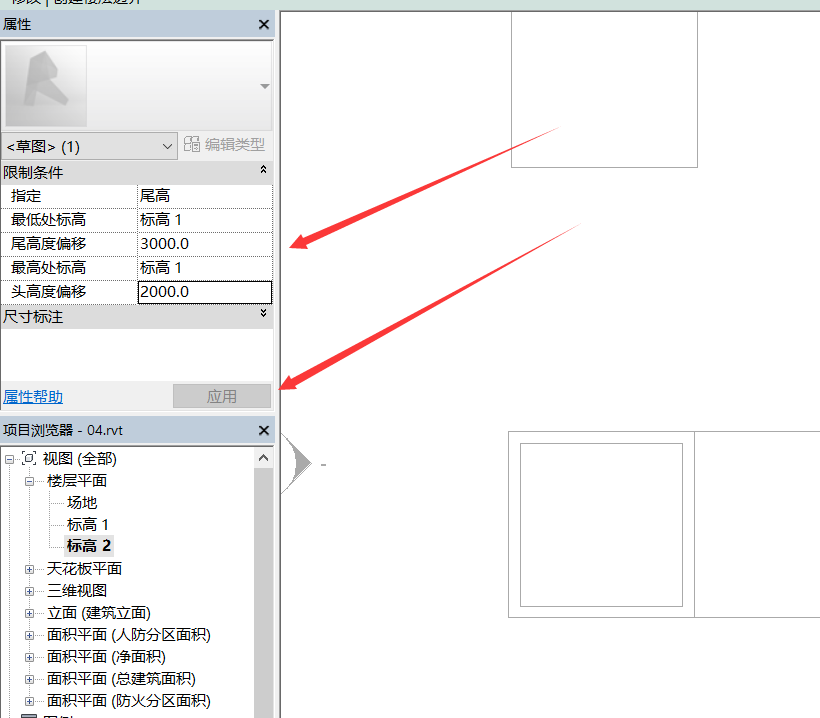
Task: Click the 视图 (全部) views icon
Action: click(30, 459)
